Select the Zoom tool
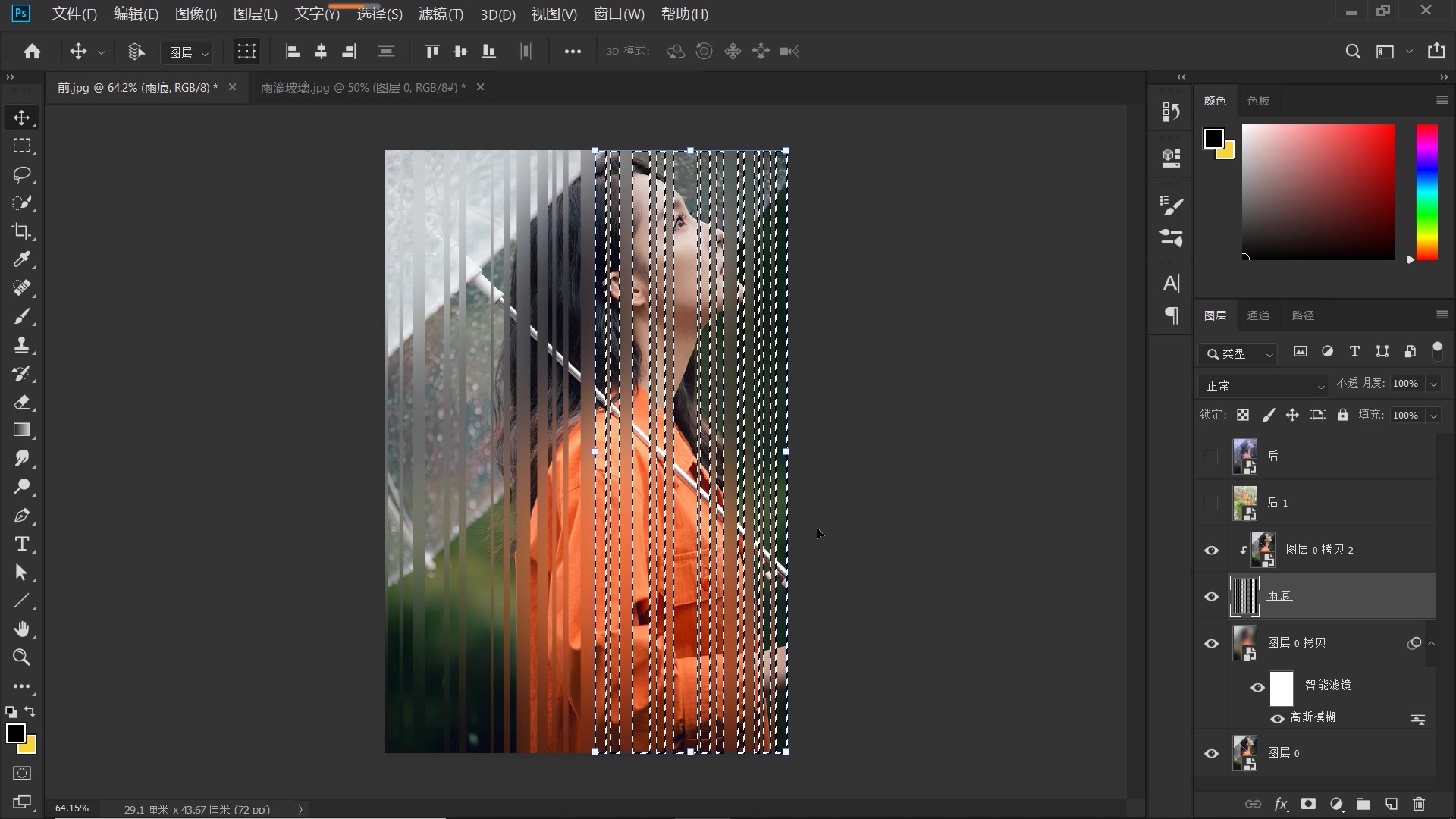The height and width of the screenshot is (819, 1456). click(x=21, y=657)
